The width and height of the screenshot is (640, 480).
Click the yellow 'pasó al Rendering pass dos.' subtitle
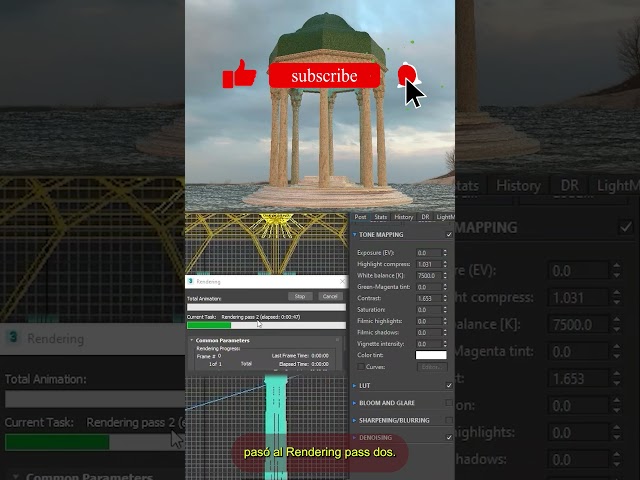point(320,452)
